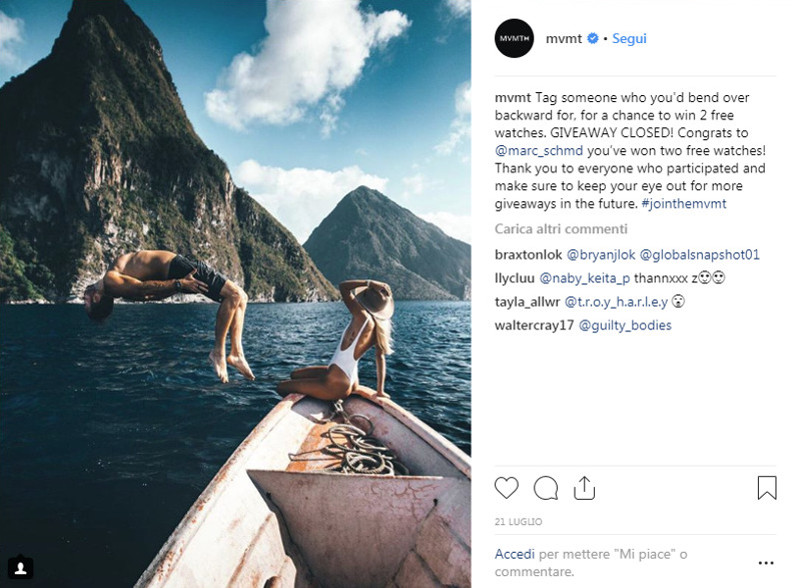Image resolution: width=800 pixels, height=588 pixels.
Task: Like the post with the heart icon
Action: tap(507, 488)
